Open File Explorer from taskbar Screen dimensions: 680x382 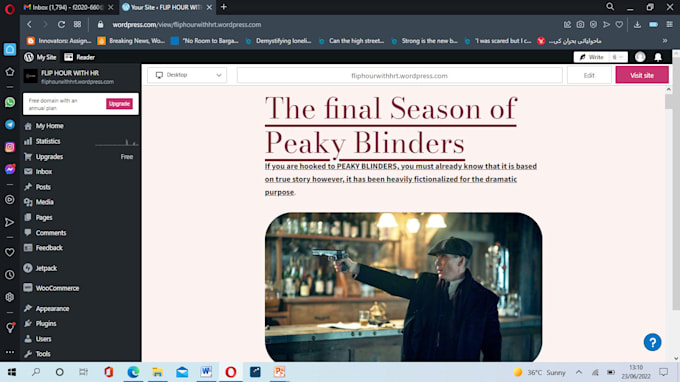(157, 372)
